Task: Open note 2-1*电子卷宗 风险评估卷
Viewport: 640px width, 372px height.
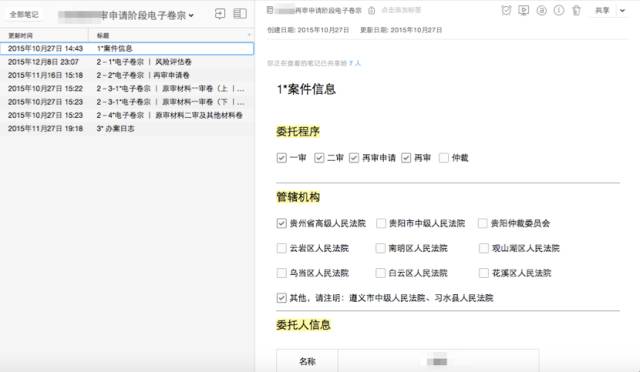Action: pyautogui.click(x=127, y=62)
